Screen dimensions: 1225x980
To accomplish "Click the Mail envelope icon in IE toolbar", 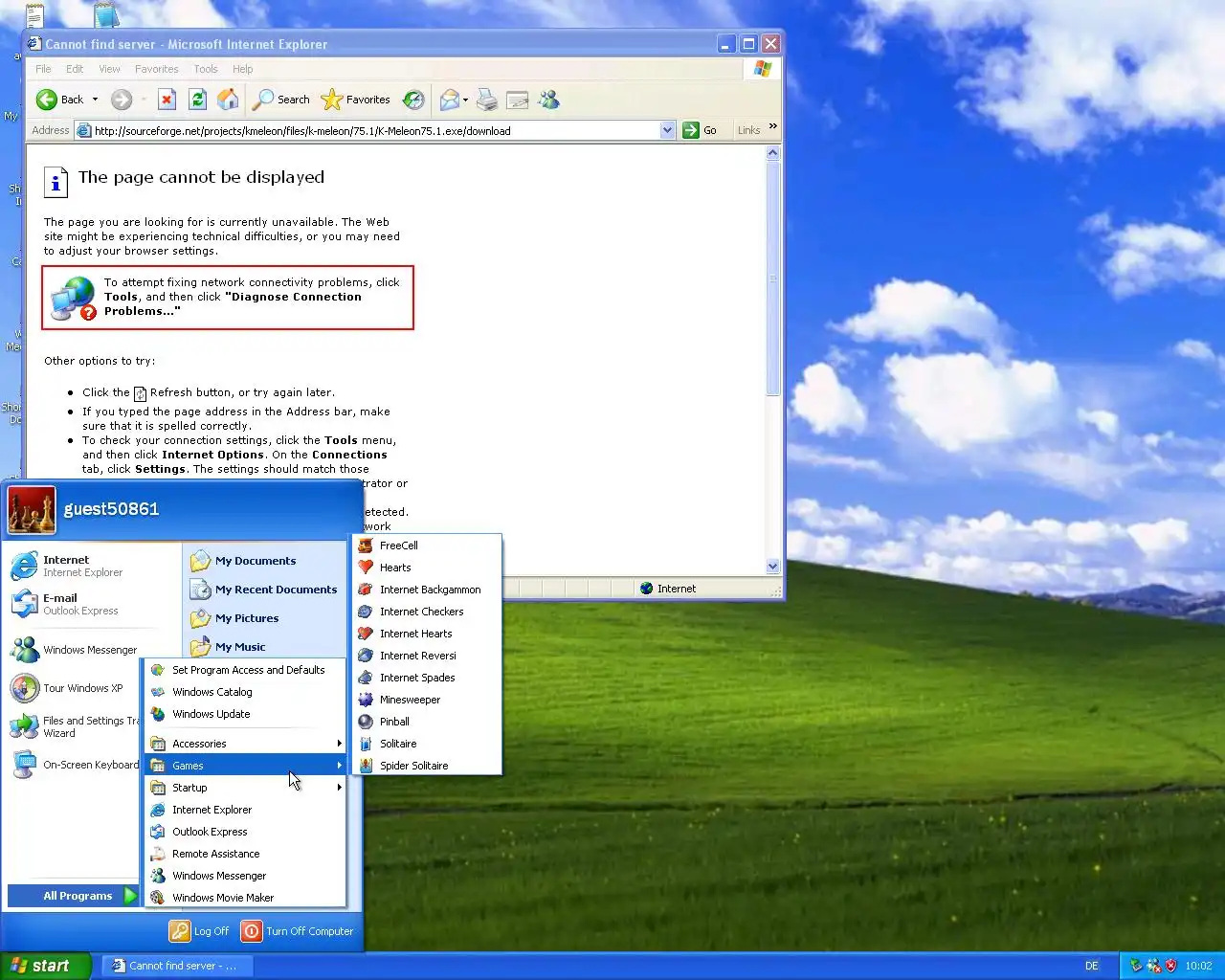I will pos(449,100).
